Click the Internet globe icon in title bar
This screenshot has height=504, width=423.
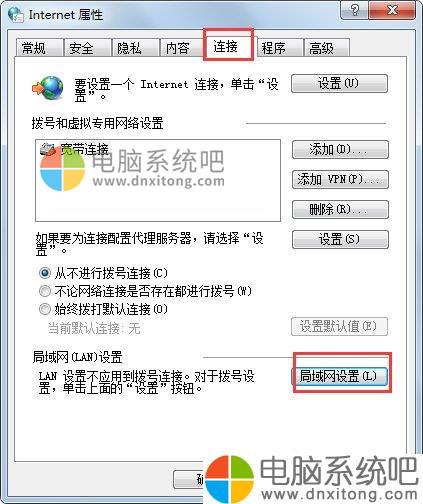point(15,14)
